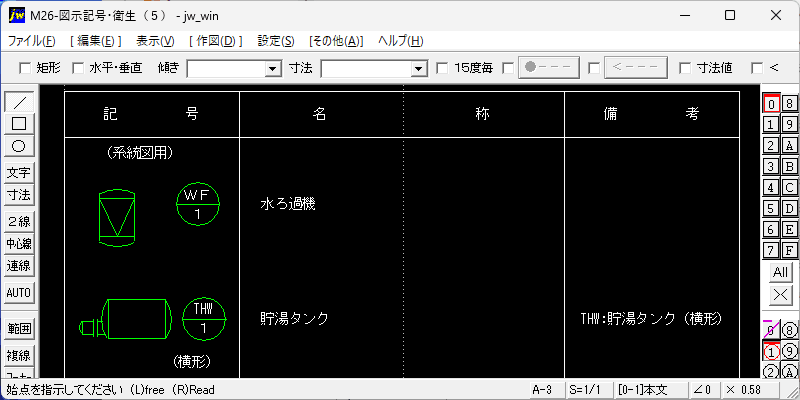The image size is (800, 400).
Task: Tick checkbox beside the ●--- button
Action: (508, 68)
